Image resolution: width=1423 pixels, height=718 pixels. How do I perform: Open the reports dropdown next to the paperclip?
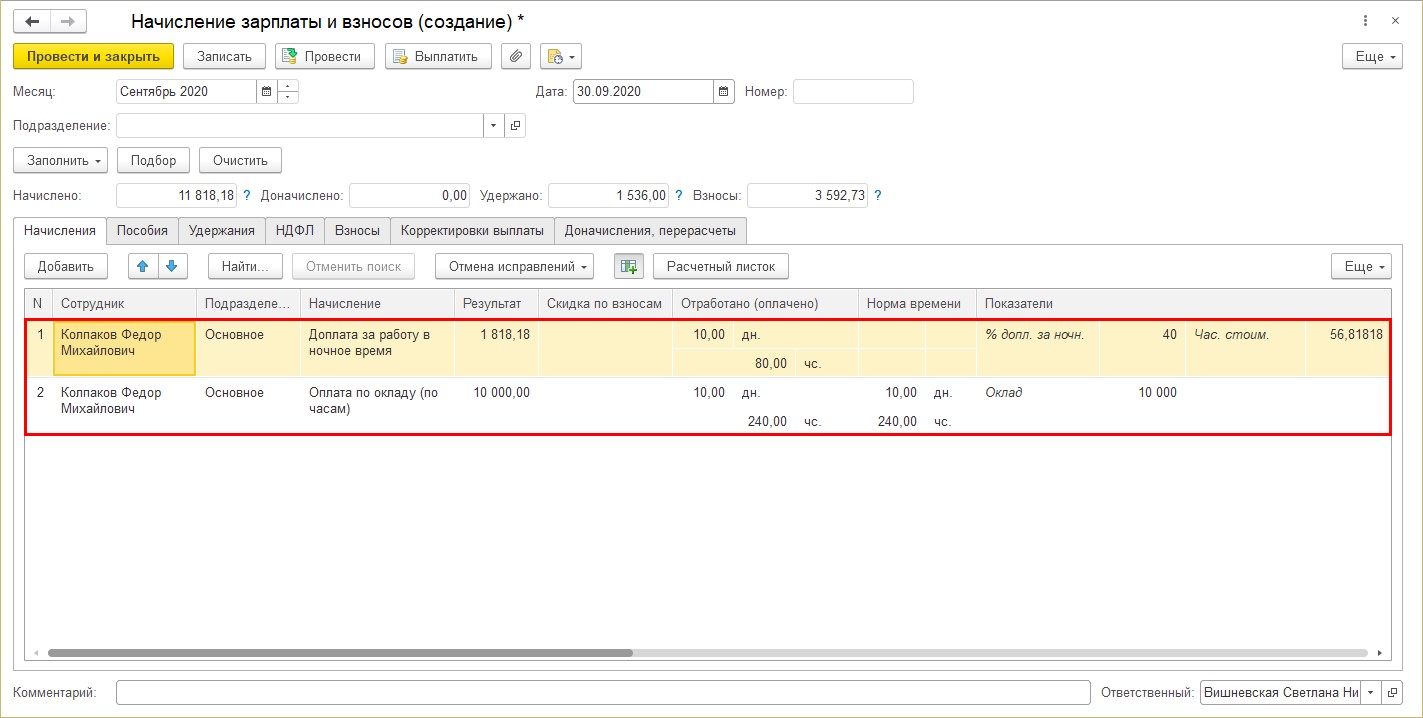560,56
